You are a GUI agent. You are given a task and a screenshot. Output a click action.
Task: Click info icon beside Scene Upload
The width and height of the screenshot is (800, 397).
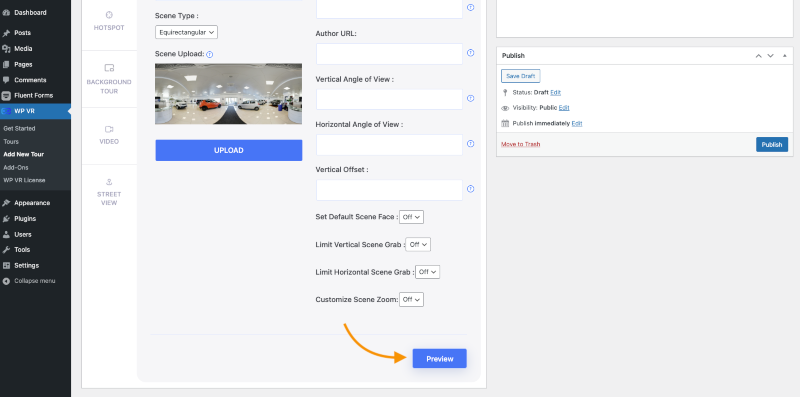point(210,54)
